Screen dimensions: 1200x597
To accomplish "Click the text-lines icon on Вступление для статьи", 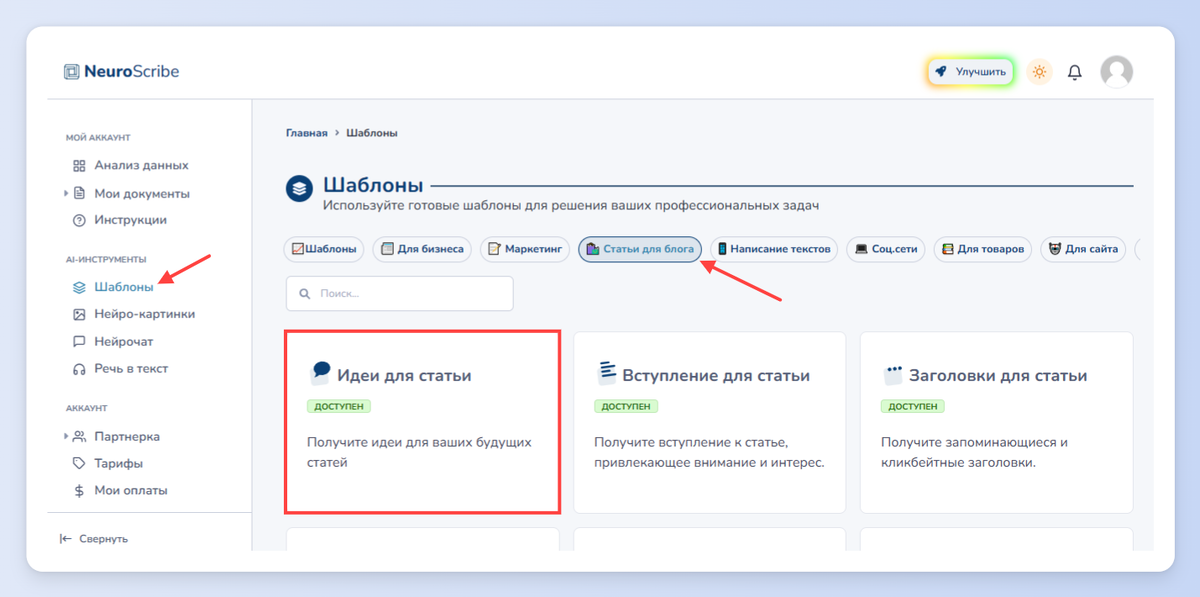I will (607, 374).
